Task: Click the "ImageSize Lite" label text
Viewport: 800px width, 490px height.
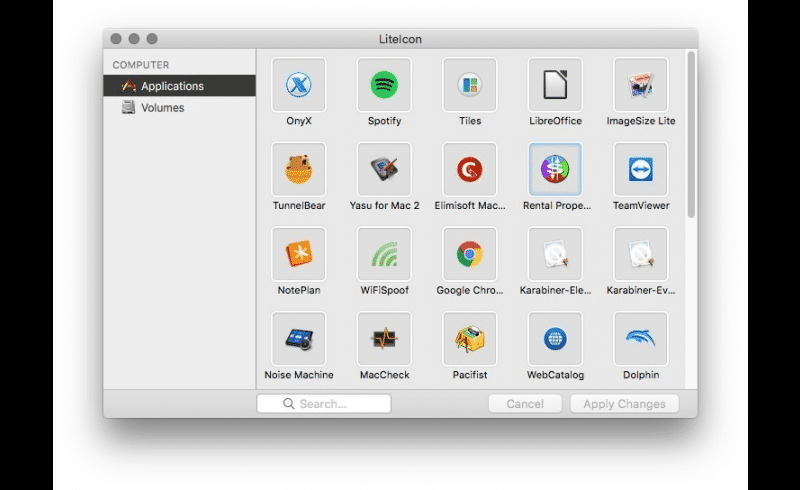Action: click(x=641, y=121)
